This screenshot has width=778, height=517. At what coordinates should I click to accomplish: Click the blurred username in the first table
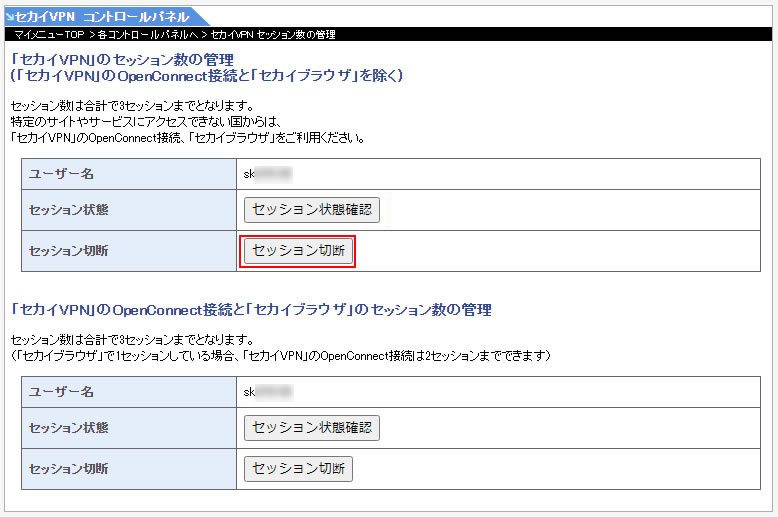click(267, 174)
